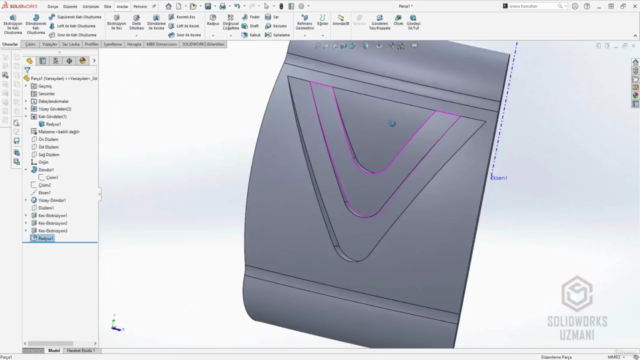Open the Eğriler curves tool
This screenshot has width=640, height=360.
tap(322, 20)
